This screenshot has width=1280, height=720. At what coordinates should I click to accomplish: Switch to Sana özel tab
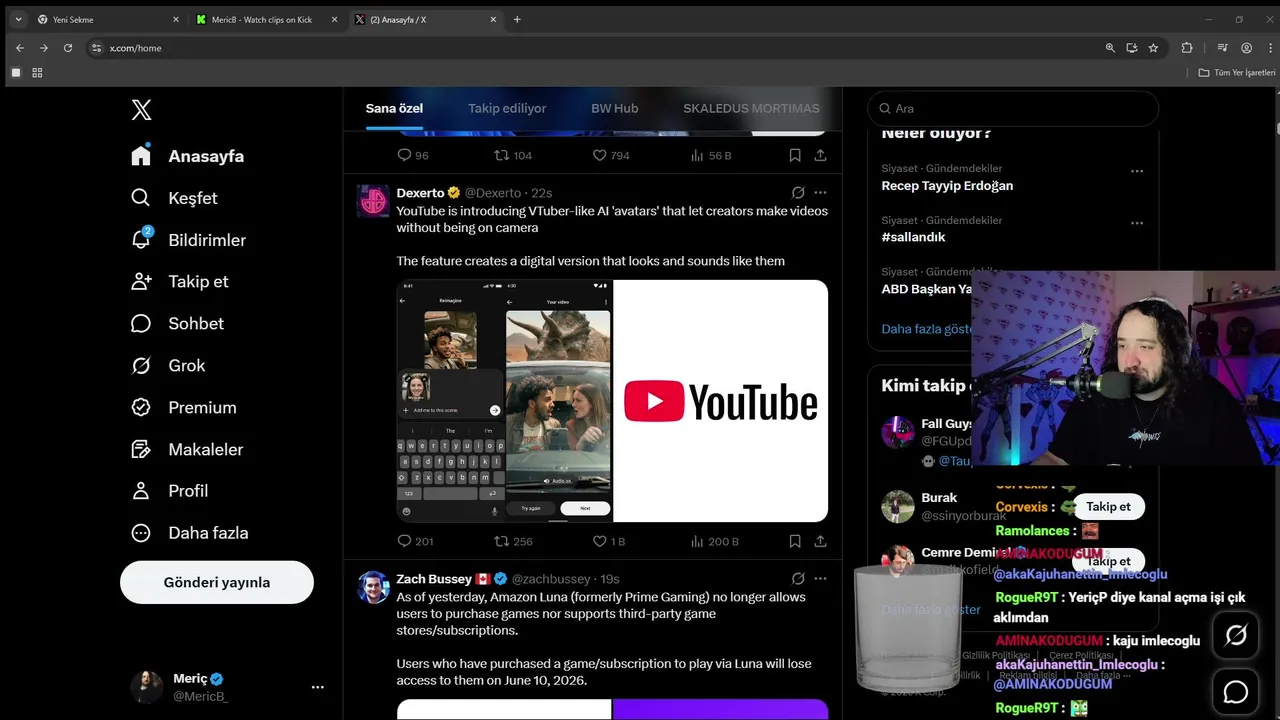coord(394,108)
